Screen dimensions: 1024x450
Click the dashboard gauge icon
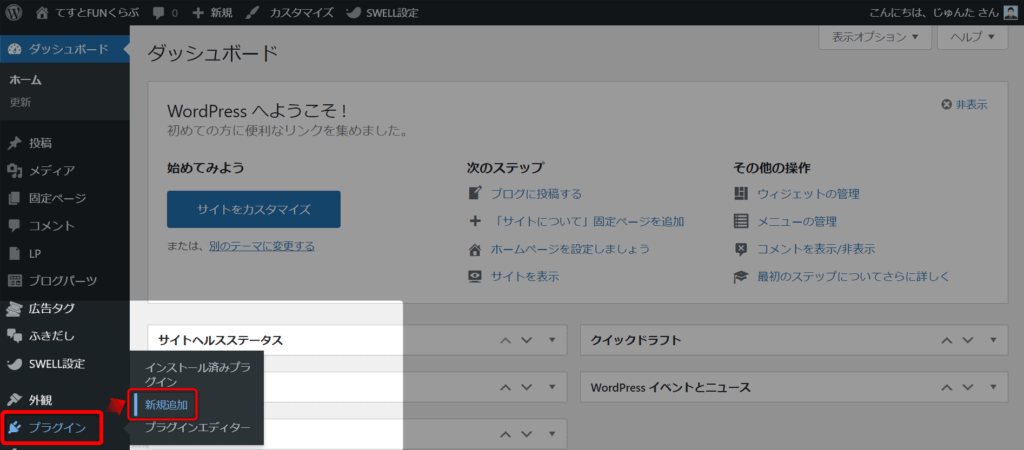(x=14, y=50)
